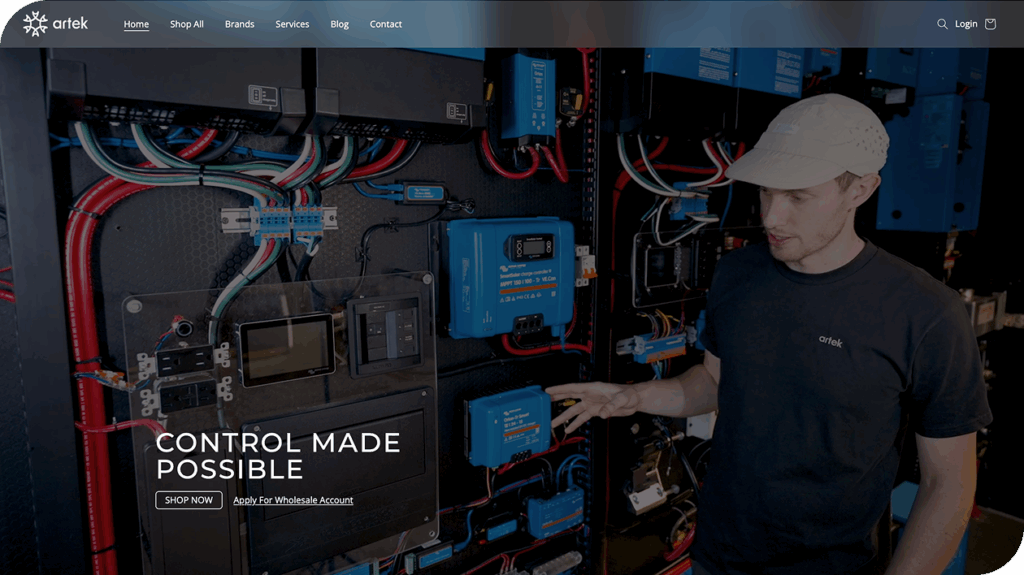This screenshot has height=575, width=1024.
Task: Click the large blue charge controller unit
Action: tap(512, 277)
